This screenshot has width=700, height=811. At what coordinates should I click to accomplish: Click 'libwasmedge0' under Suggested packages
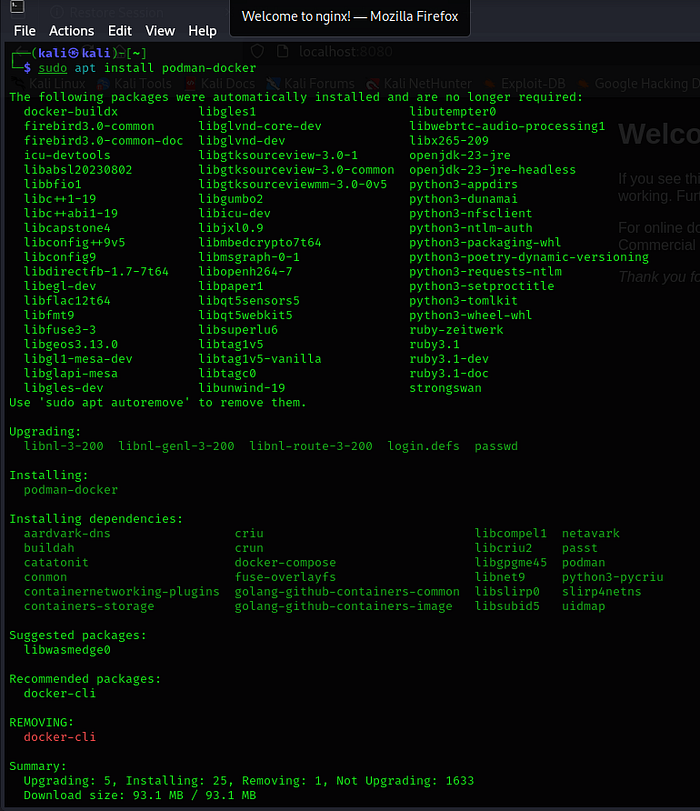(x=67, y=650)
